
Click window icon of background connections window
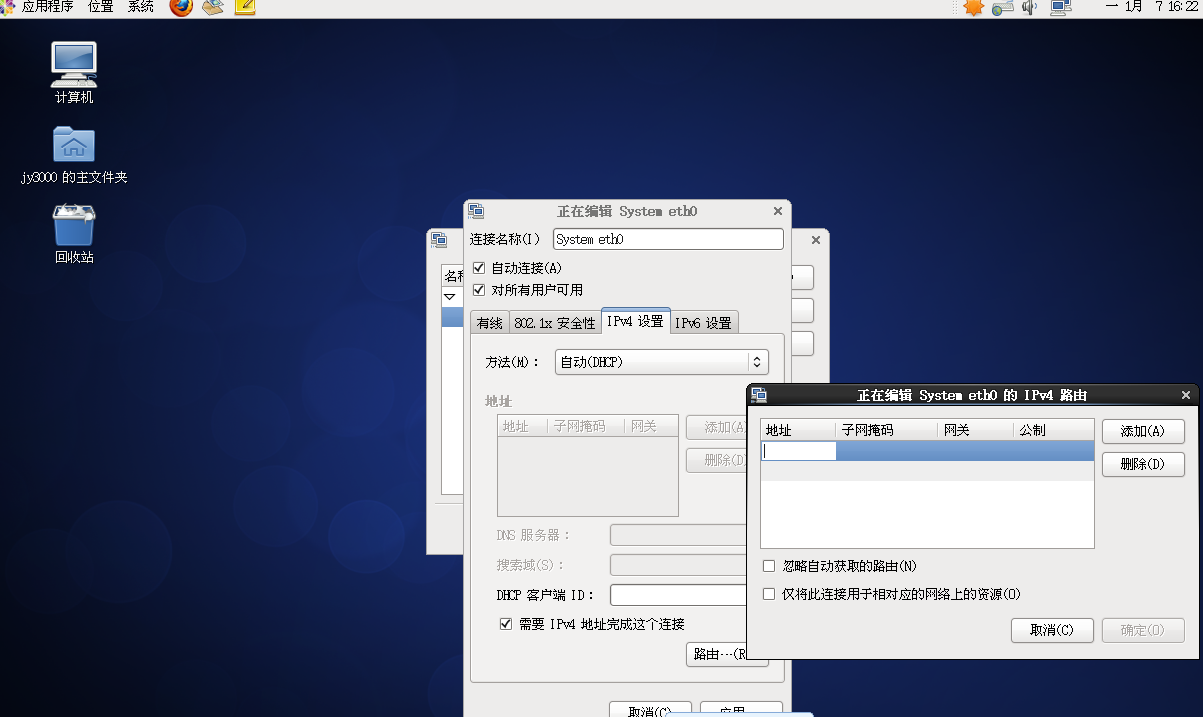coord(438,240)
